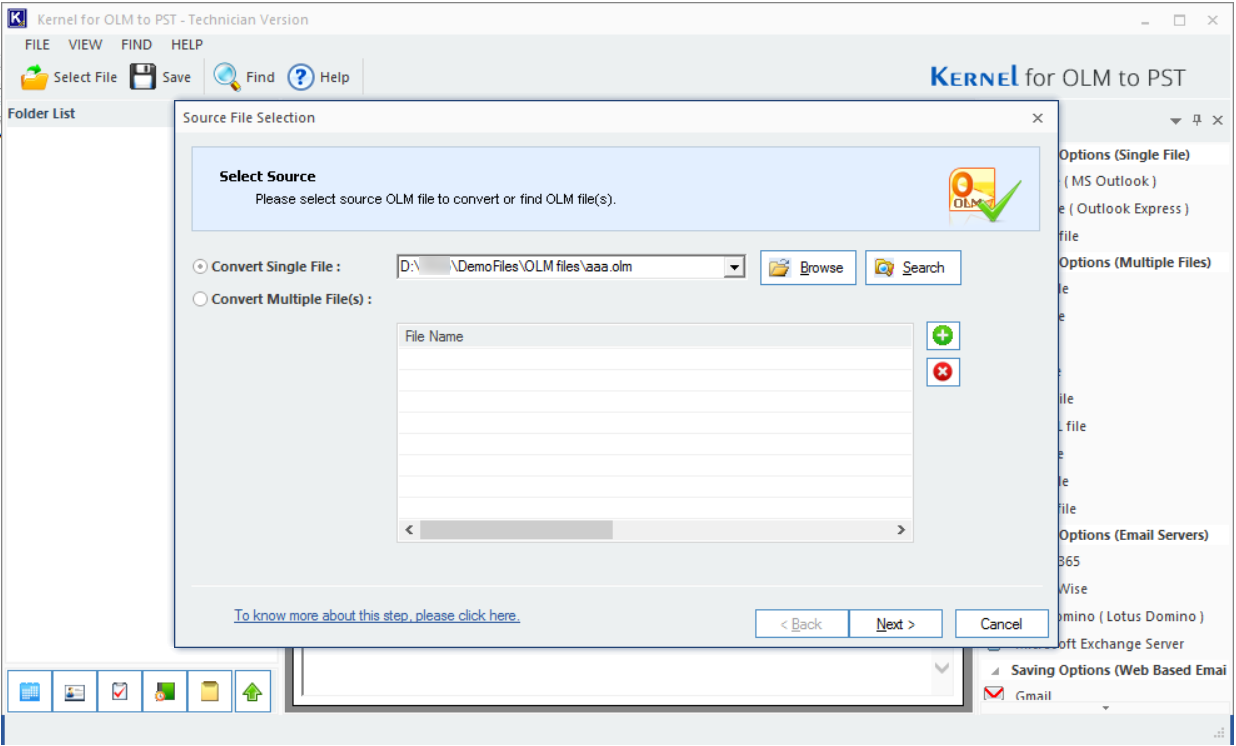Click the Gmail envelope icon
The width and height of the screenshot is (1236, 746).
994,694
